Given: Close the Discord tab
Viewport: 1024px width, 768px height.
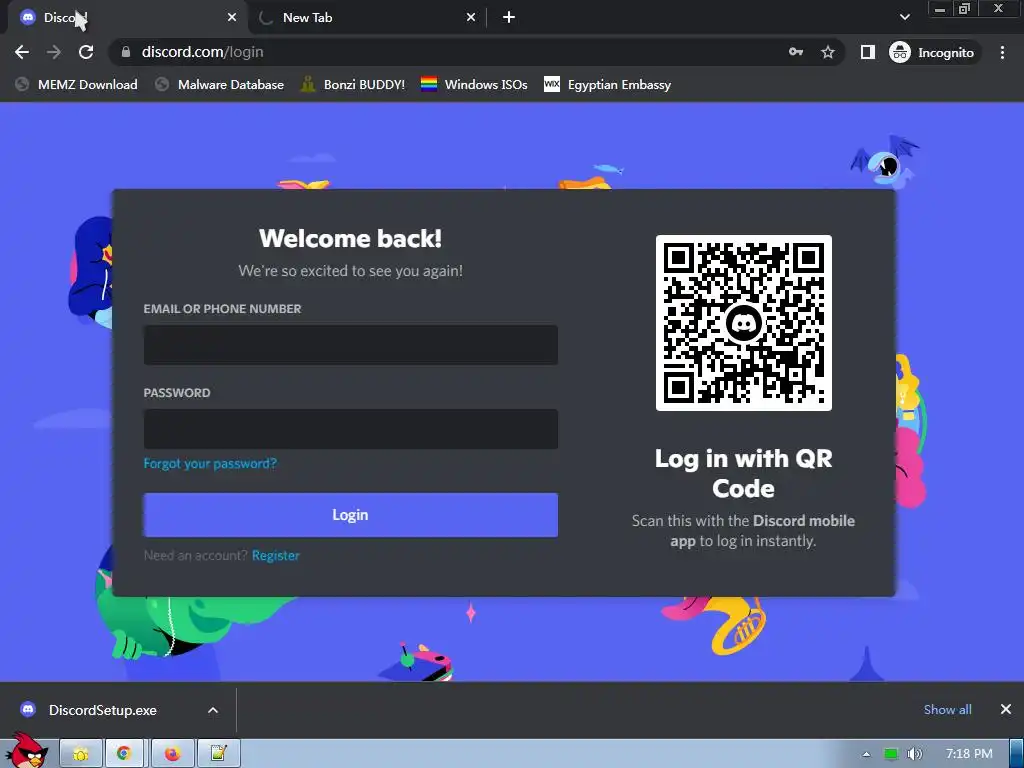Looking at the screenshot, I should (232, 18).
